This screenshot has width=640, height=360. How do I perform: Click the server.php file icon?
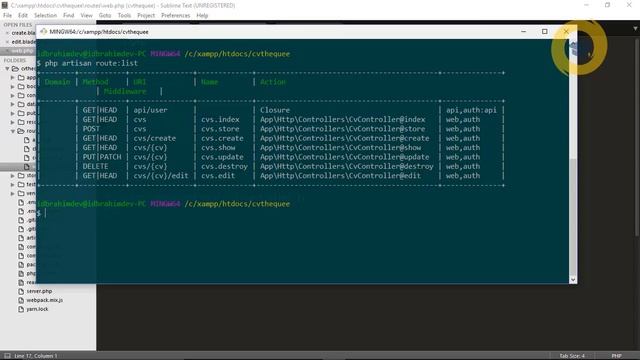[21, 291]
